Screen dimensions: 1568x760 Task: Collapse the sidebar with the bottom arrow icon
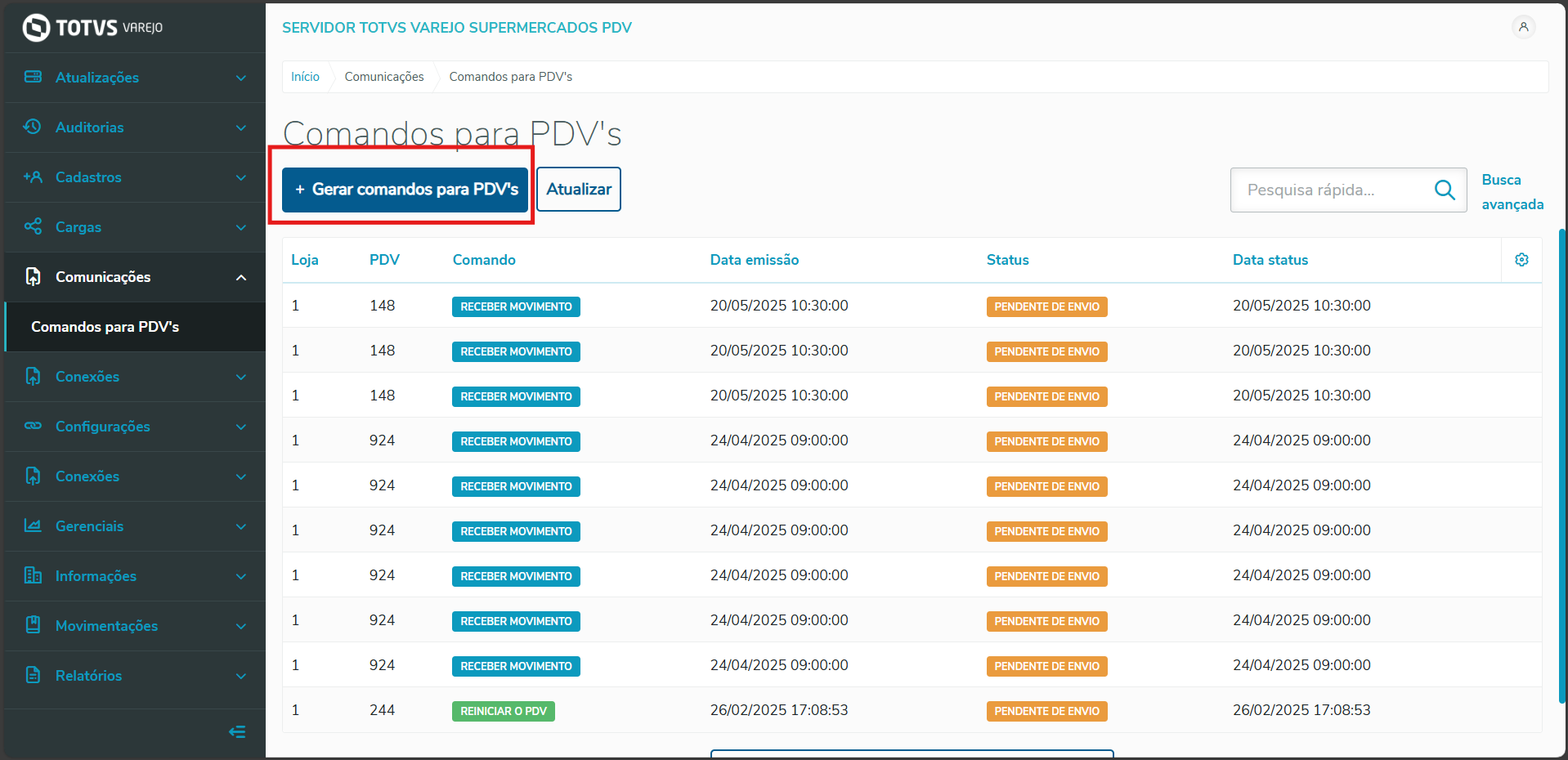[x=237, y=731]
